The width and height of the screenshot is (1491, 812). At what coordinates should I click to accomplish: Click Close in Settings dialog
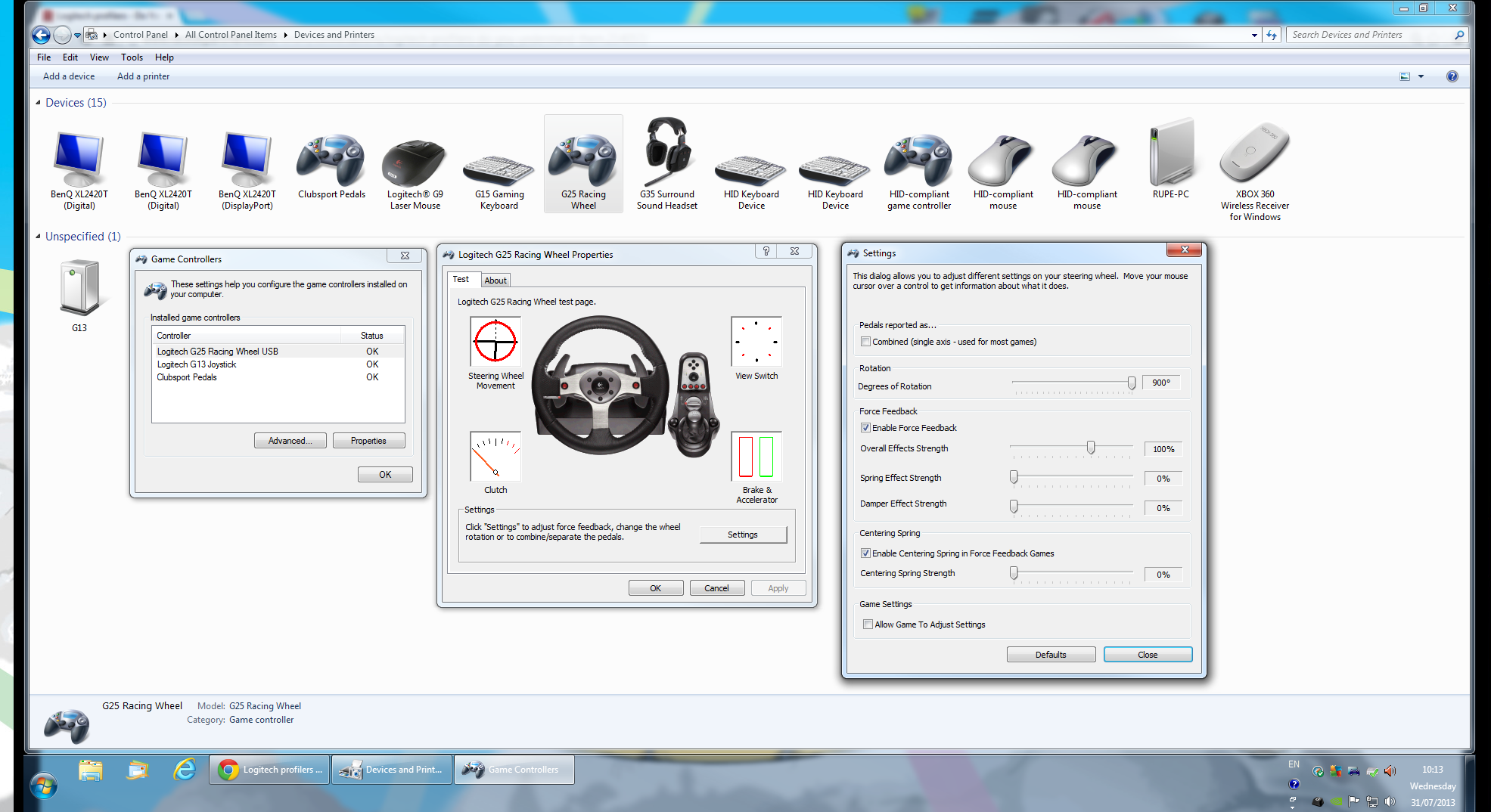coord(1148,655)
